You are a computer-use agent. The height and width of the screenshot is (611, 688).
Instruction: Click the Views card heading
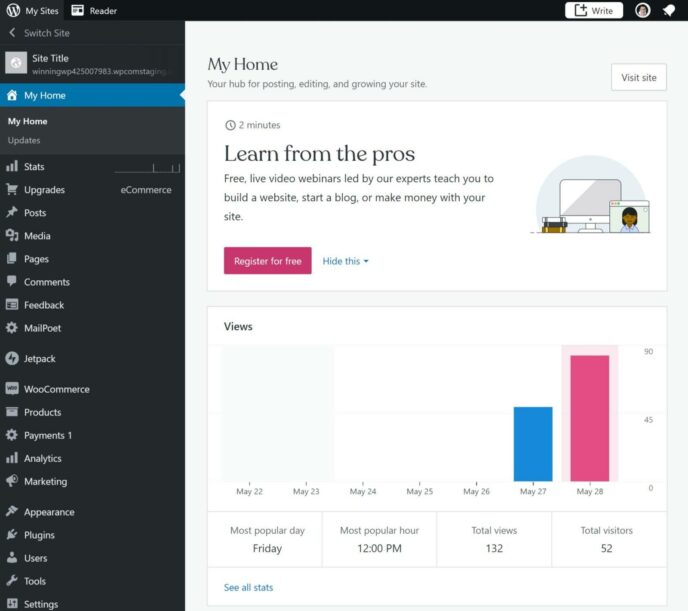pyautogui.click(x=238, y=327)
